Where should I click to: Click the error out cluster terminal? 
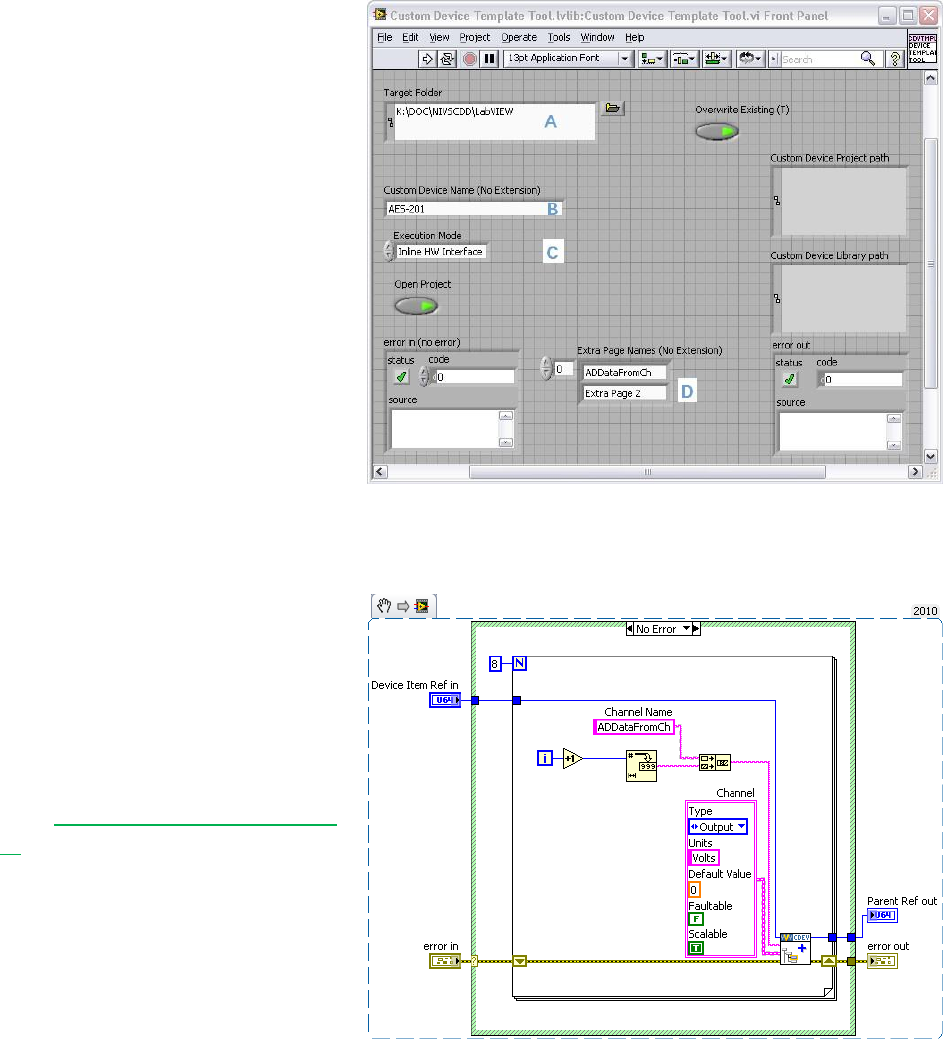[x=882, y=961]
